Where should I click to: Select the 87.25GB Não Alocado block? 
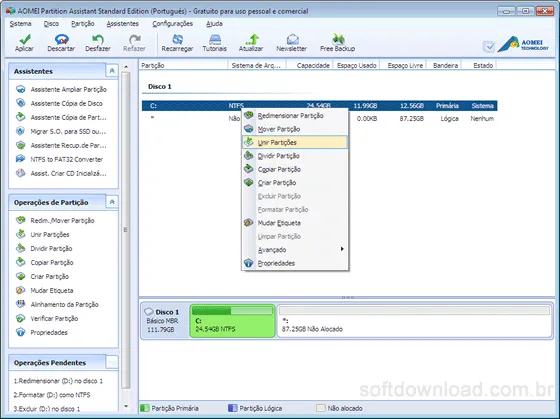coord(414,321)
